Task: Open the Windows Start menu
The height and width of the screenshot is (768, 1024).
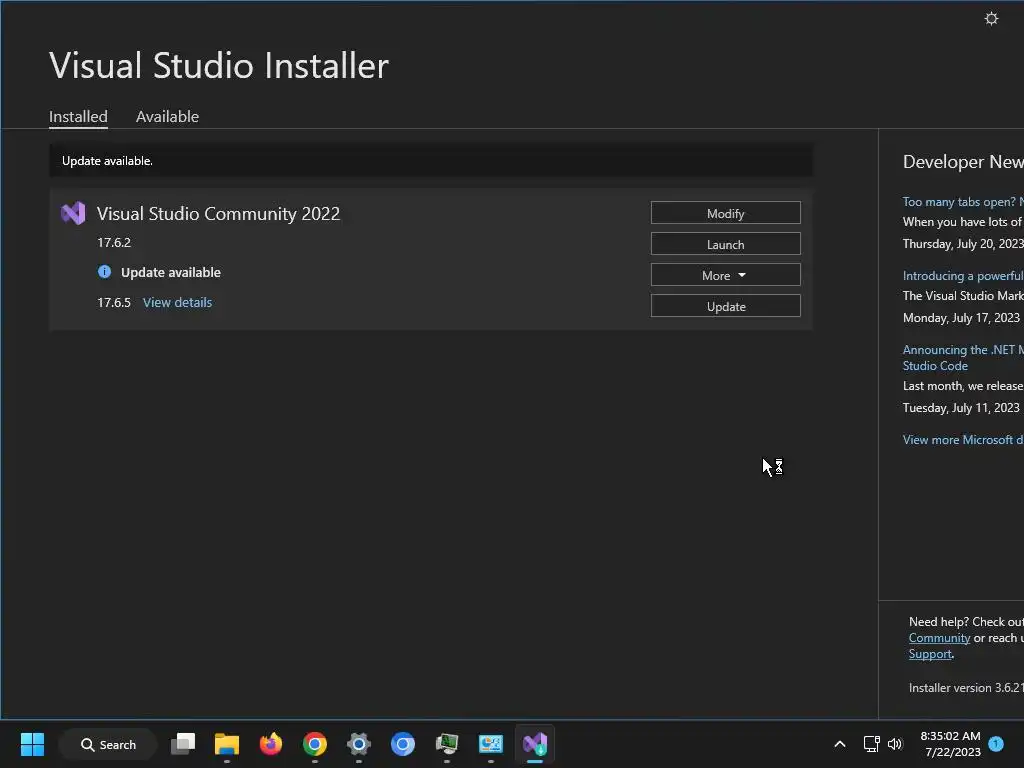Action: pyautogui.click(x=32, y=744)
